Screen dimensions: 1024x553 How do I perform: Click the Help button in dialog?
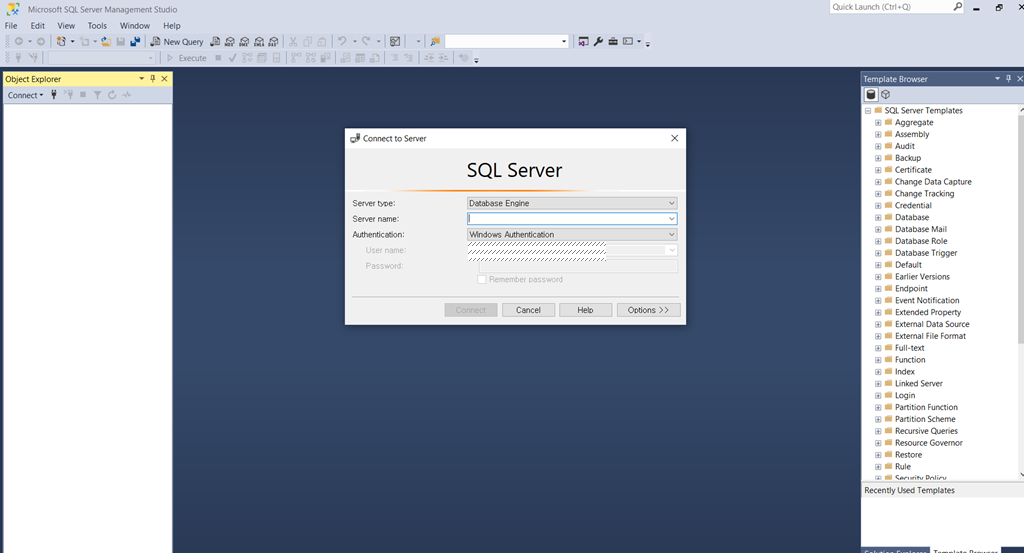tap(585, 310)
